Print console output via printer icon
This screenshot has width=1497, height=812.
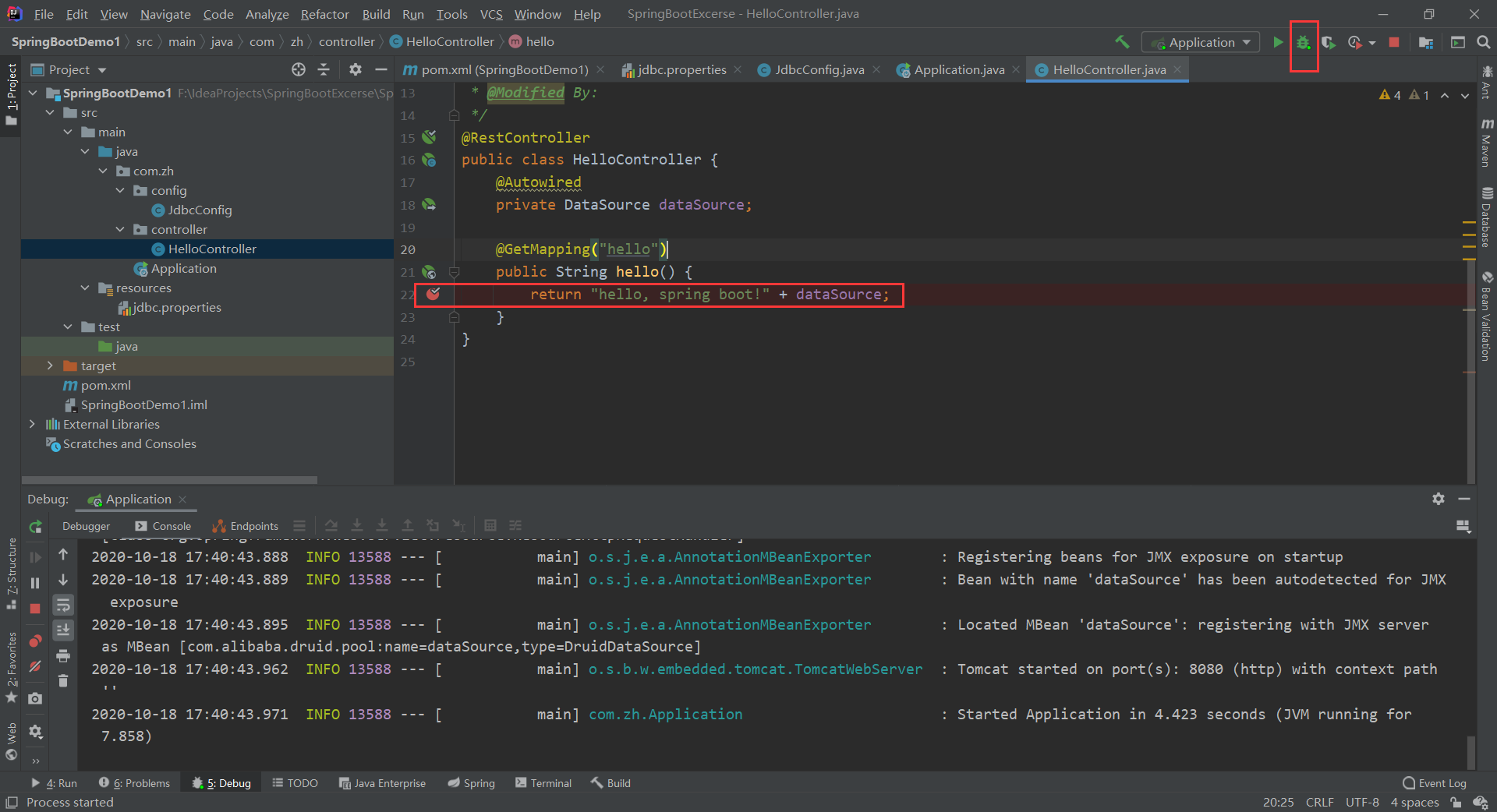(x=63, y=655)
